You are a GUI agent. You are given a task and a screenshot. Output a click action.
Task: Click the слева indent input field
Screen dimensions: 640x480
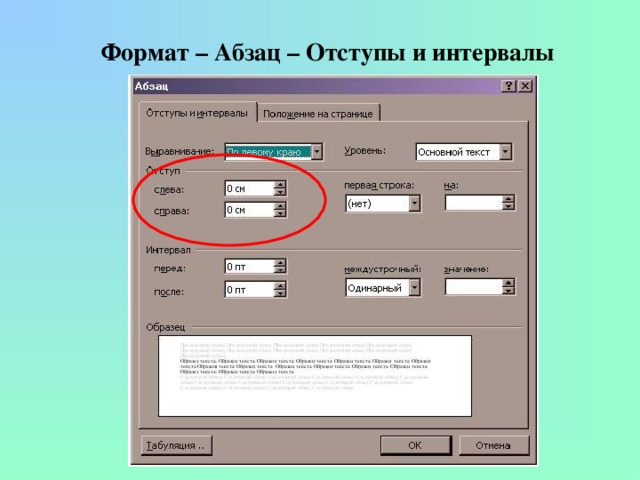click(250, 189)
